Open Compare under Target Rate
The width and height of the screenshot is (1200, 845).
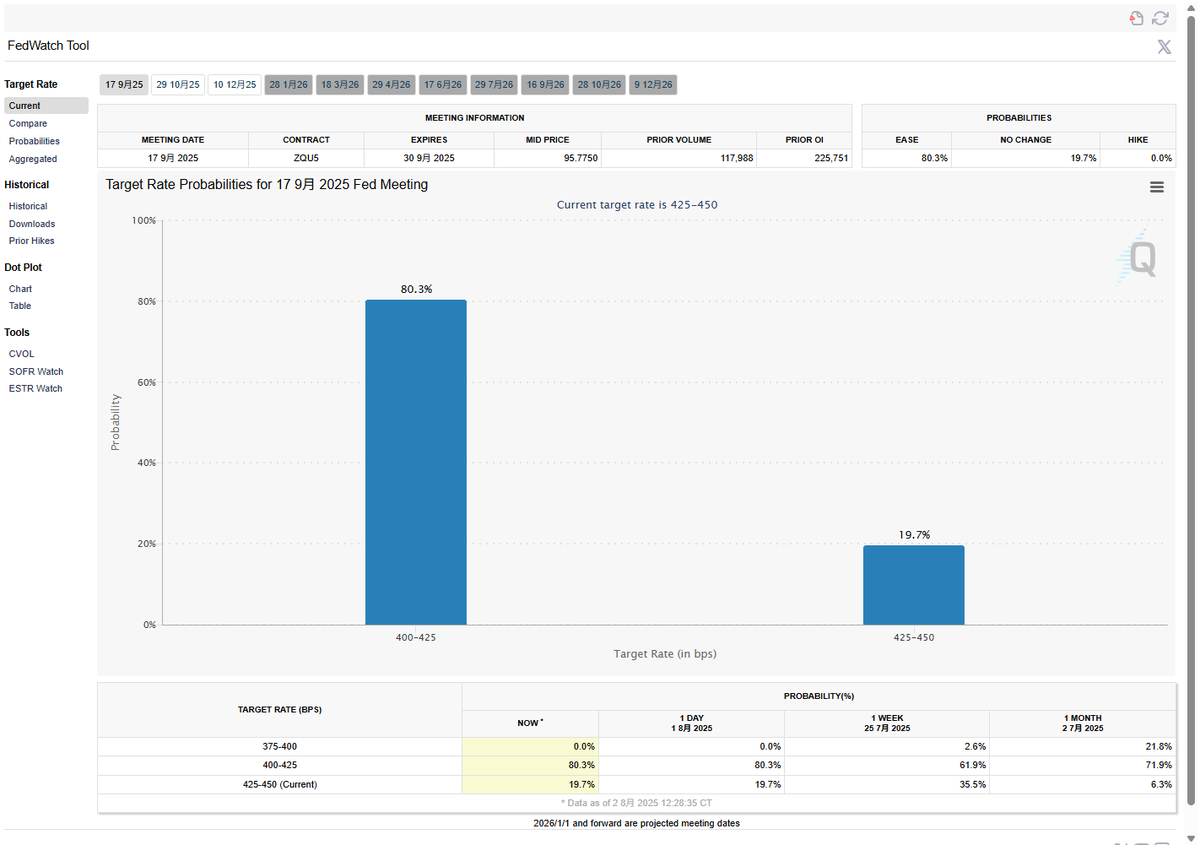[28, 124]
